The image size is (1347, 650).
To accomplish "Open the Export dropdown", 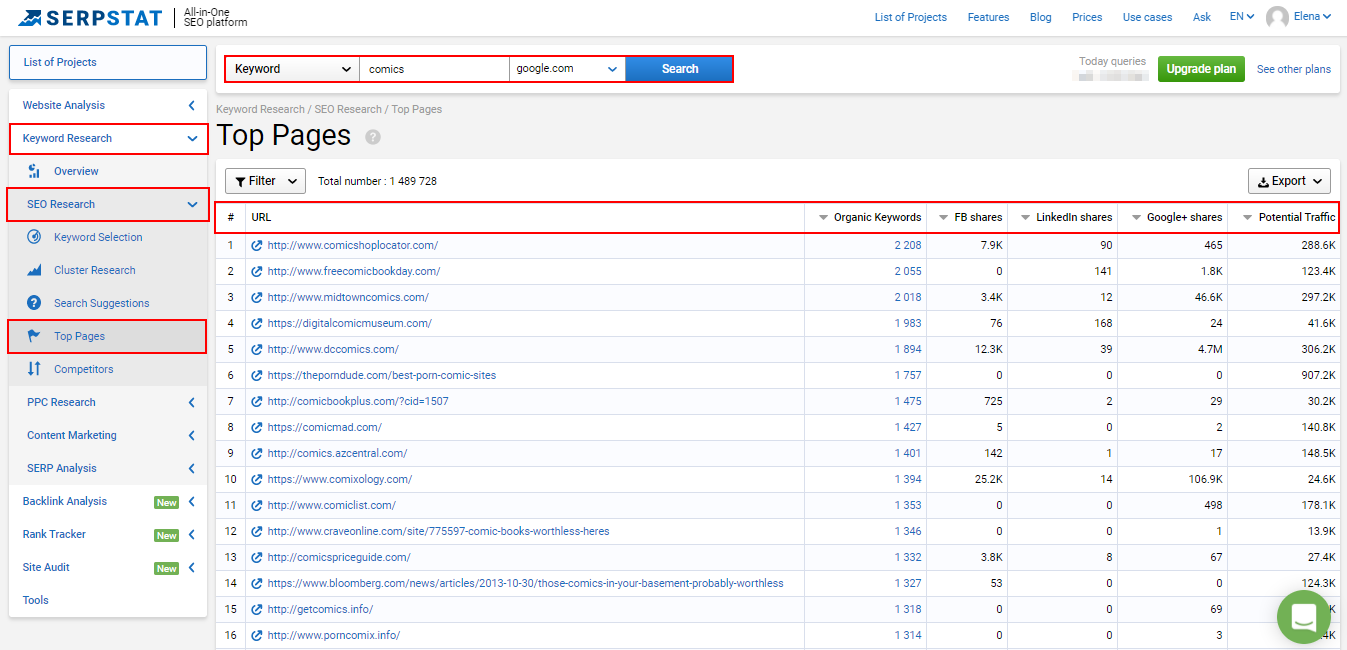I will coord(1289,181).
